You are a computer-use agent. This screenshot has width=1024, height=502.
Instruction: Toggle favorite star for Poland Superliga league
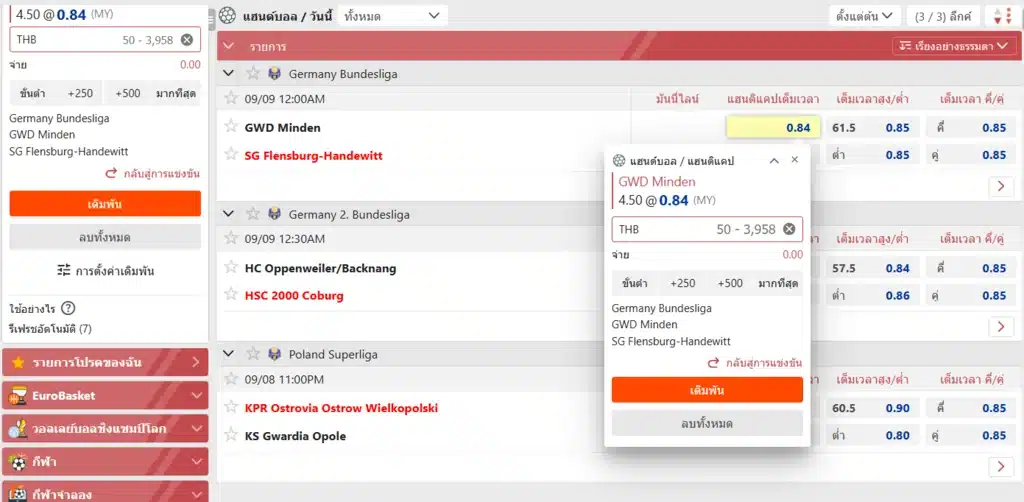click(x=252, y=354)
